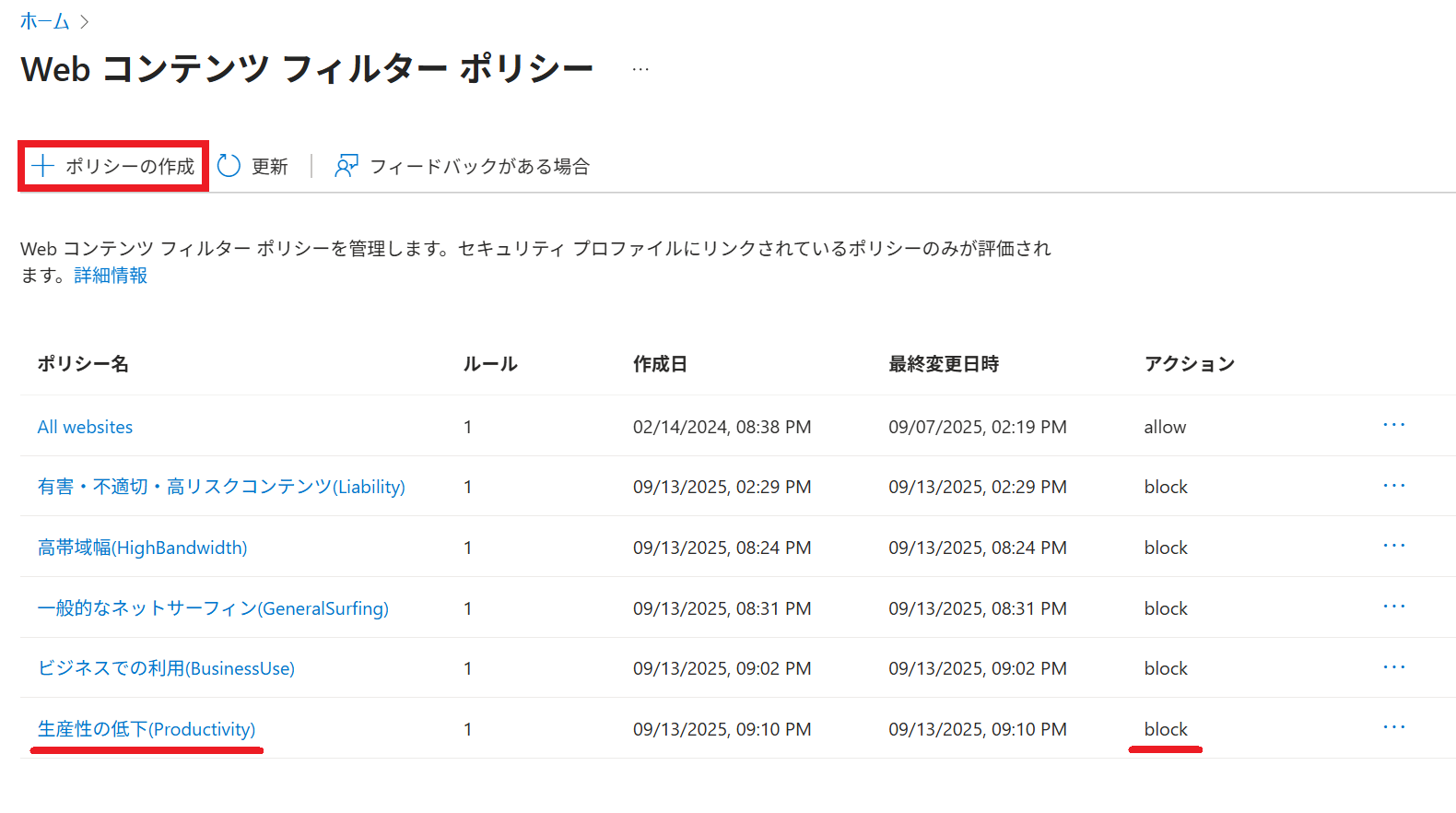This screenshot has height=813, width=1456.
Task: Open more options for All websites row
Action: point(1394,425)
